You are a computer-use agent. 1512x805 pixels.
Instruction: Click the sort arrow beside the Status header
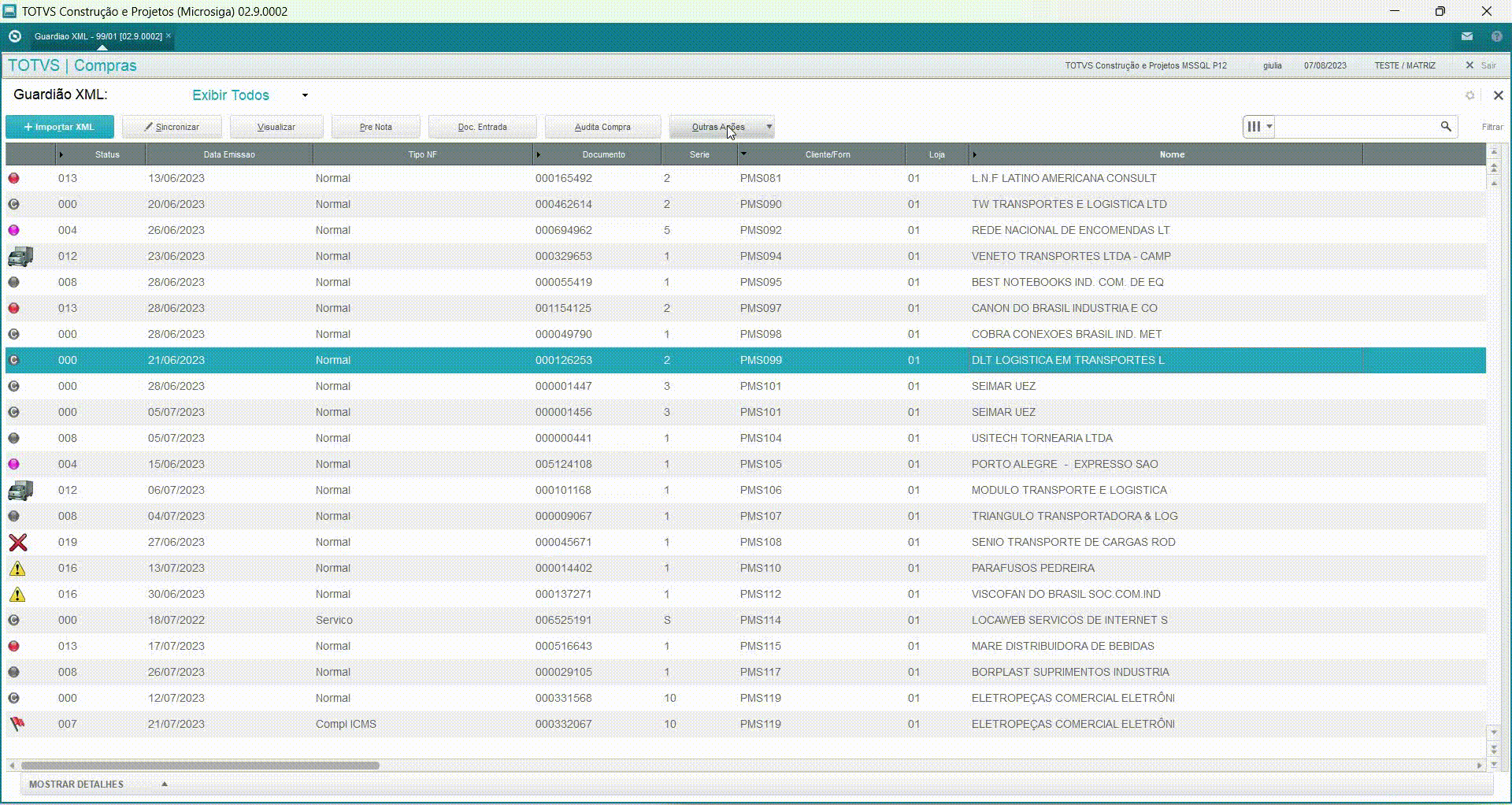[61, 154]
